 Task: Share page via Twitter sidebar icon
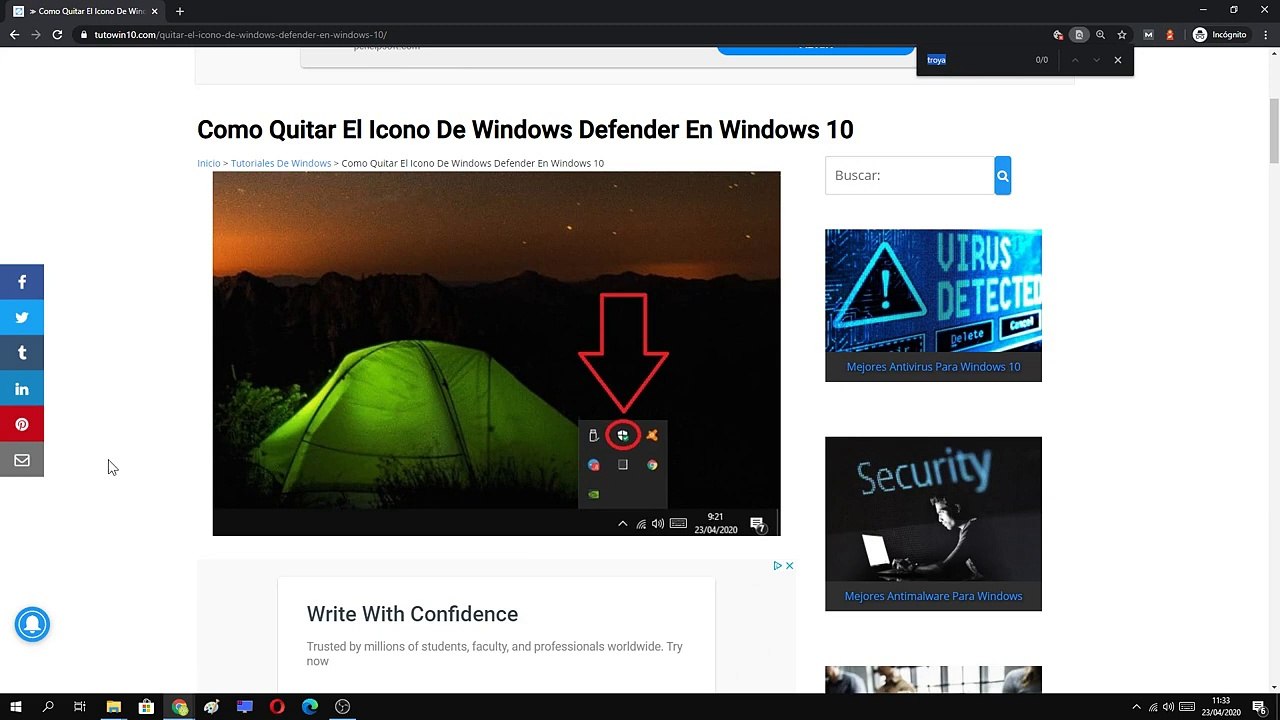click(22, 317)
